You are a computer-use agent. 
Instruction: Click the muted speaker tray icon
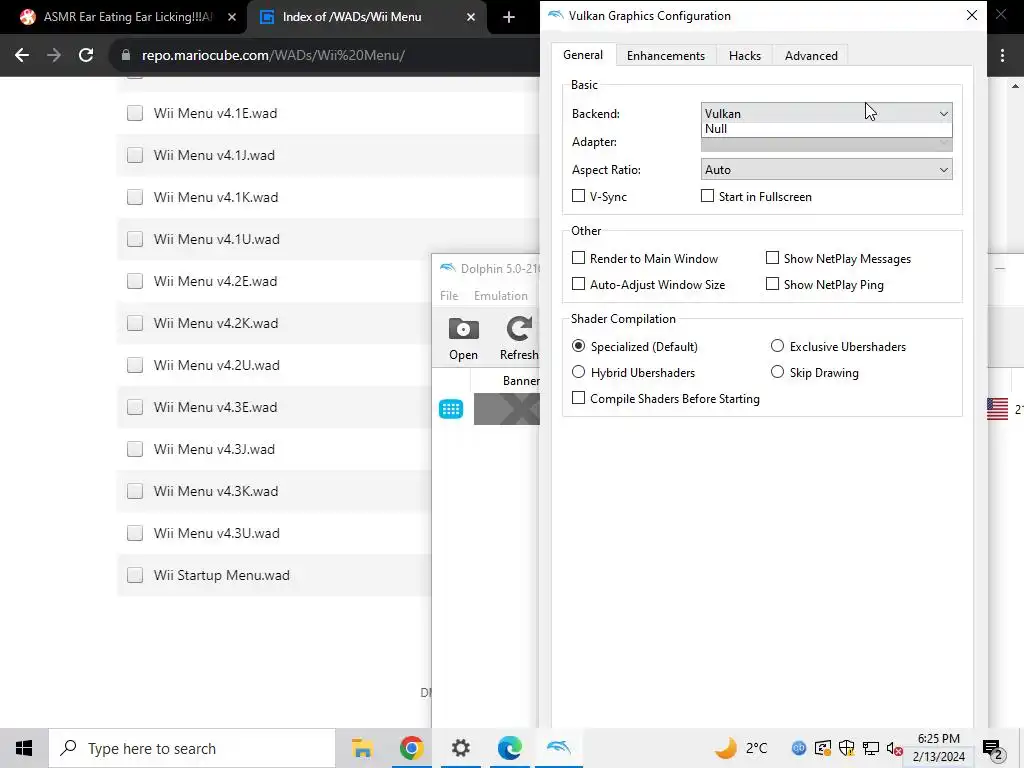[895, 748]
